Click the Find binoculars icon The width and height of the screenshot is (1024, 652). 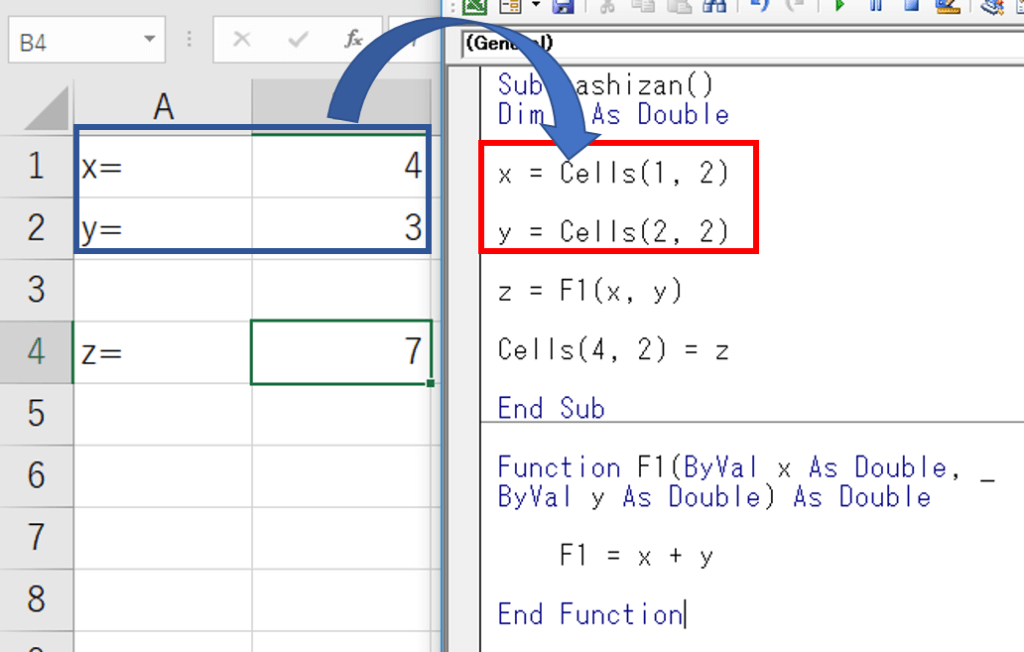tap(713, 6)
